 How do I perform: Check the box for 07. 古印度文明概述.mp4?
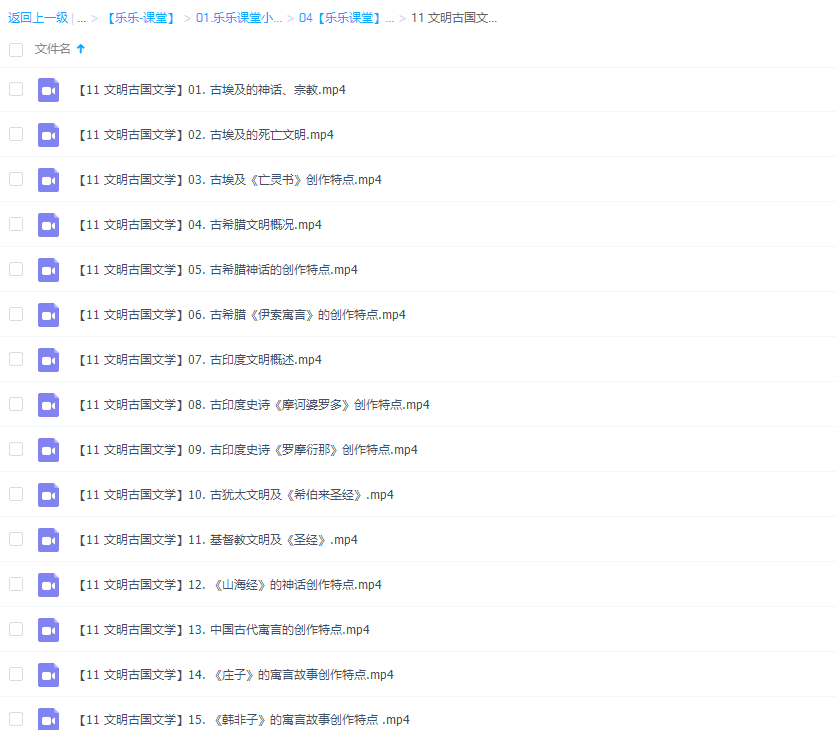coord(15,359)
